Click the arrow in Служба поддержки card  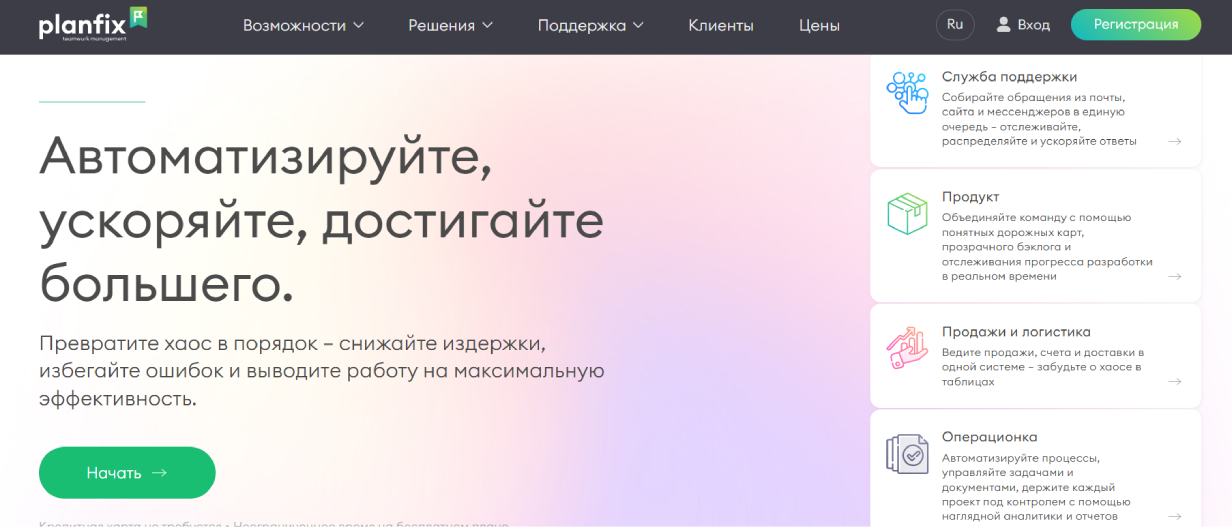[1175, 142]
